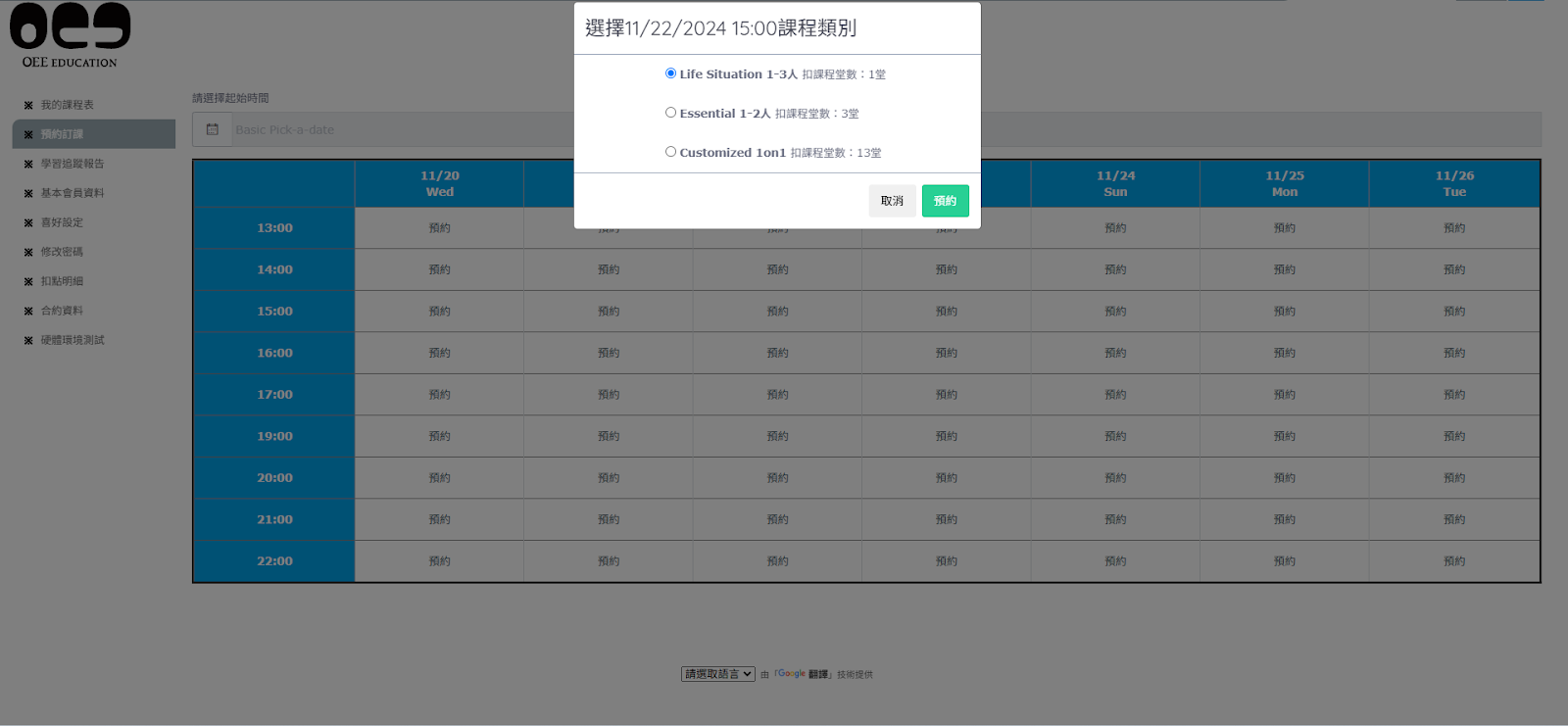Click 扣課程堂數：3堂 text in dialog
This screenshot has height=726, width=1568.
817,114
